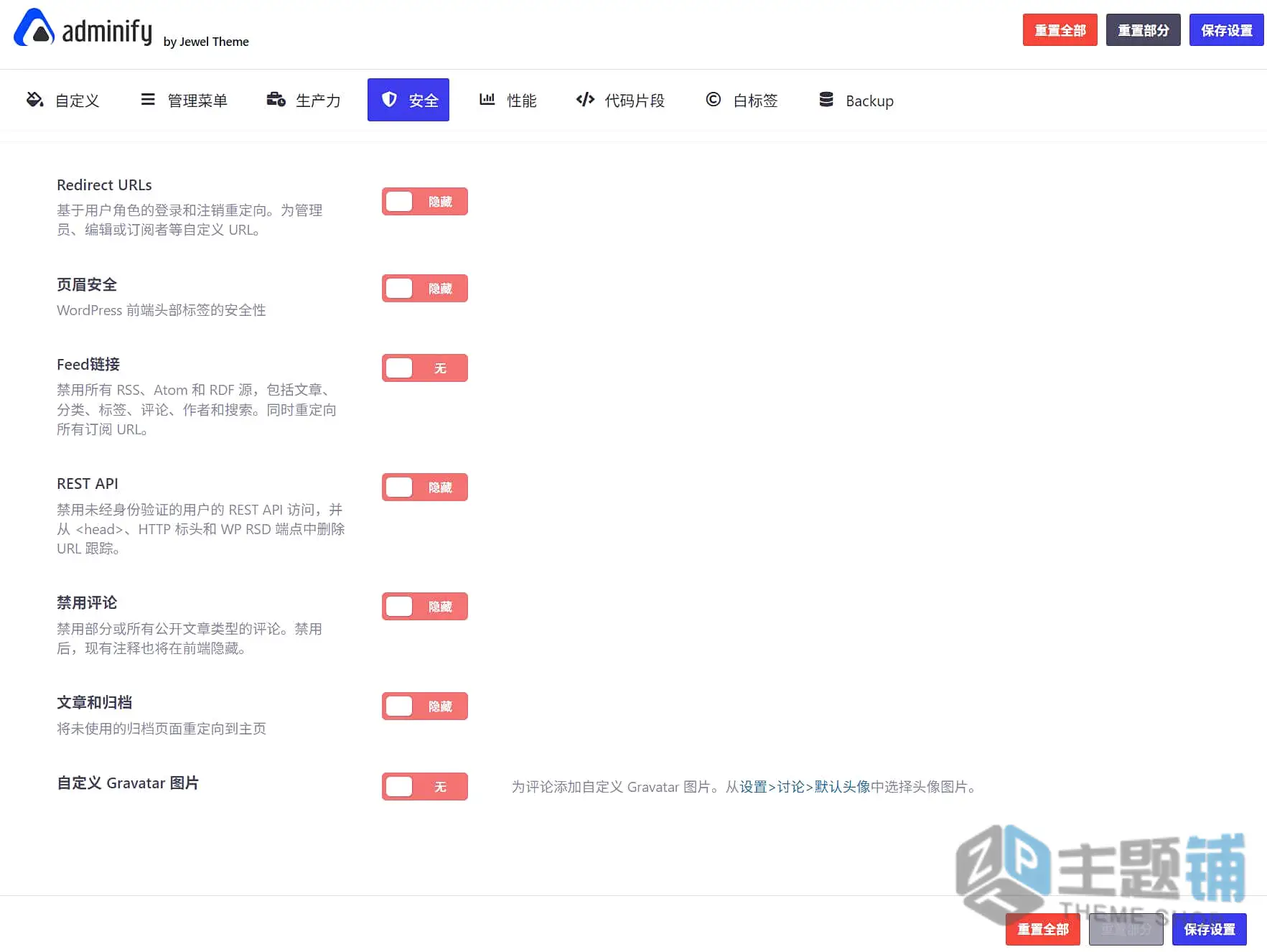
Task: Click the paint bucket icon beside 自定义
Action: 34,99
